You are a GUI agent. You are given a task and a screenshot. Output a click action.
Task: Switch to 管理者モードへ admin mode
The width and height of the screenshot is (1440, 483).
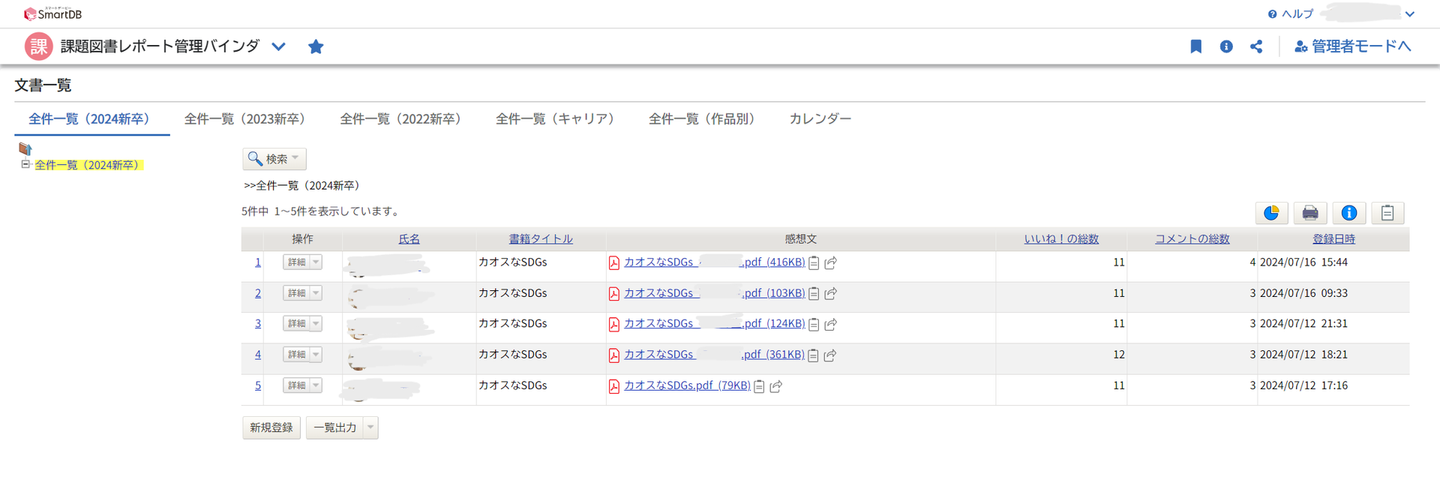[x=1352, y=46]
